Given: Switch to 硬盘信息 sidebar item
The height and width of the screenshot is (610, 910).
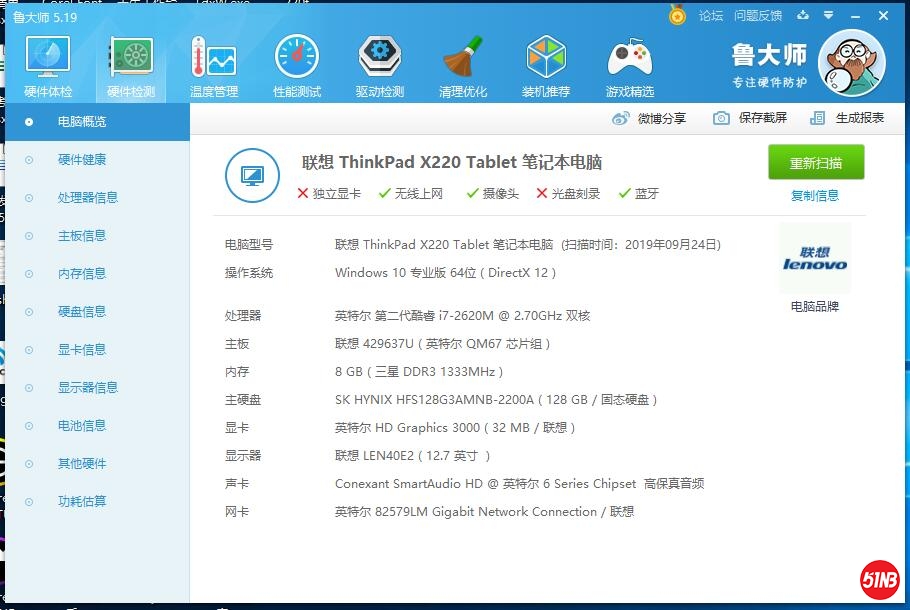Looking at the screenshot, I should tap(81, 312).
